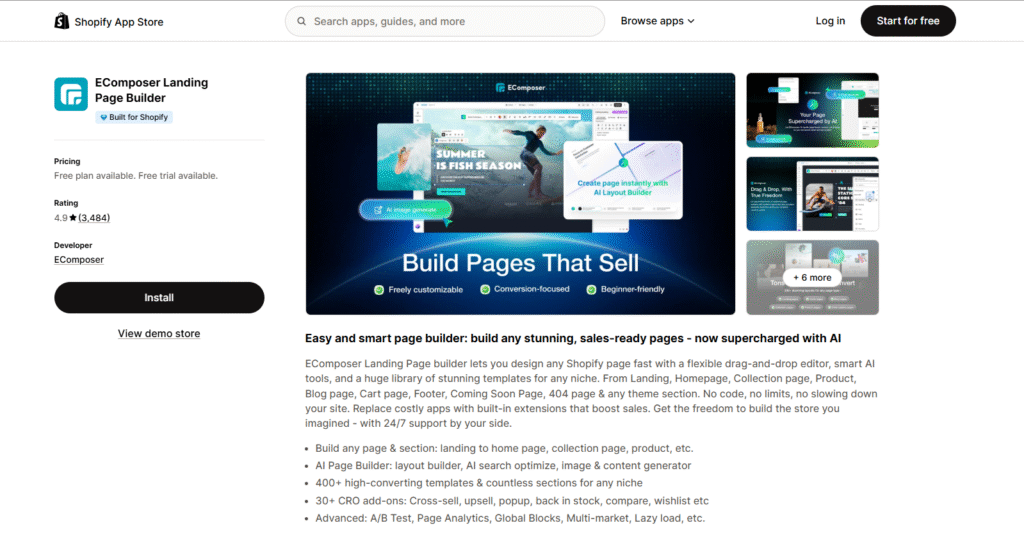Click the Install button
This screenshot has width=1024, height=546.
pyautogui.click(x=159, y=298)
